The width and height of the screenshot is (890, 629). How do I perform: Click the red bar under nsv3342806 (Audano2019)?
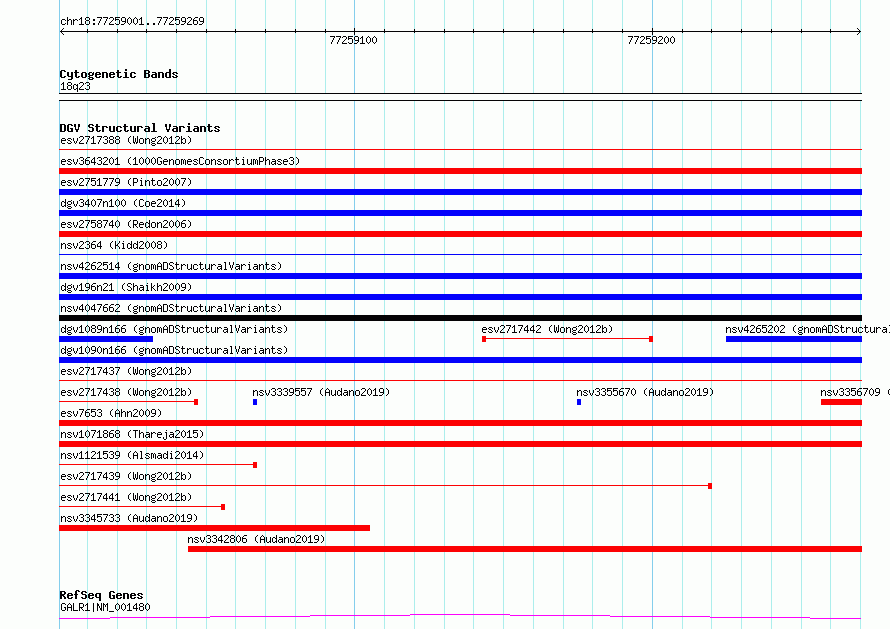[525, 549]
